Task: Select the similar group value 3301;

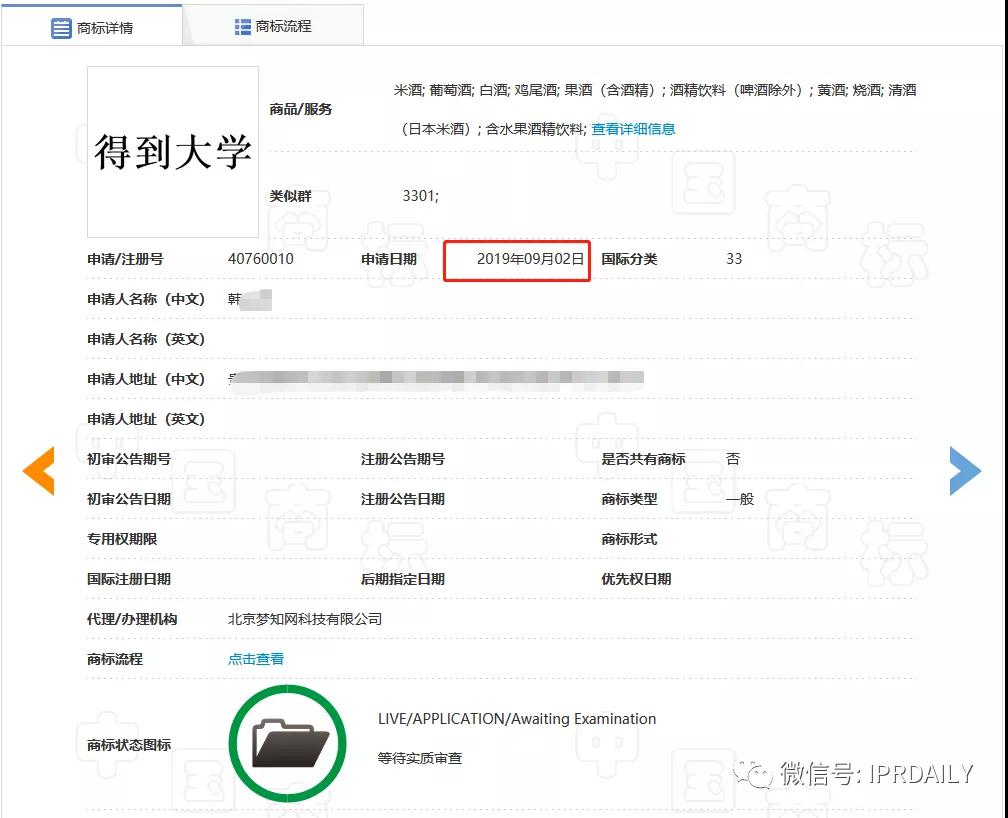Action: click(420, 195)
